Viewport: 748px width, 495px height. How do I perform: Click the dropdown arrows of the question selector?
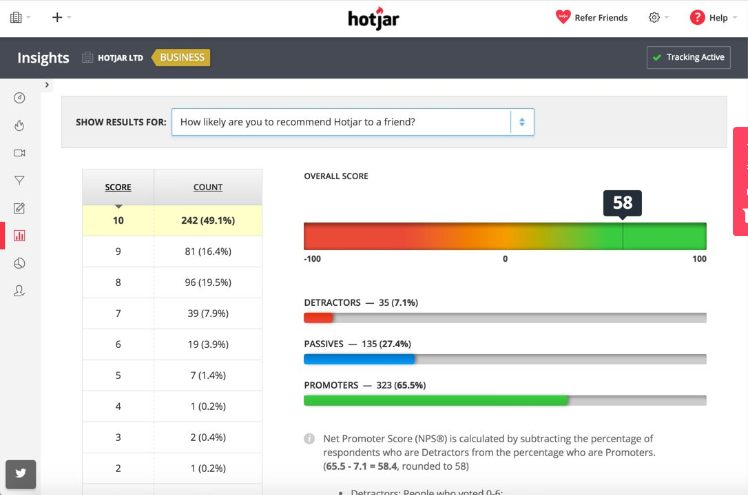(522, 122)
